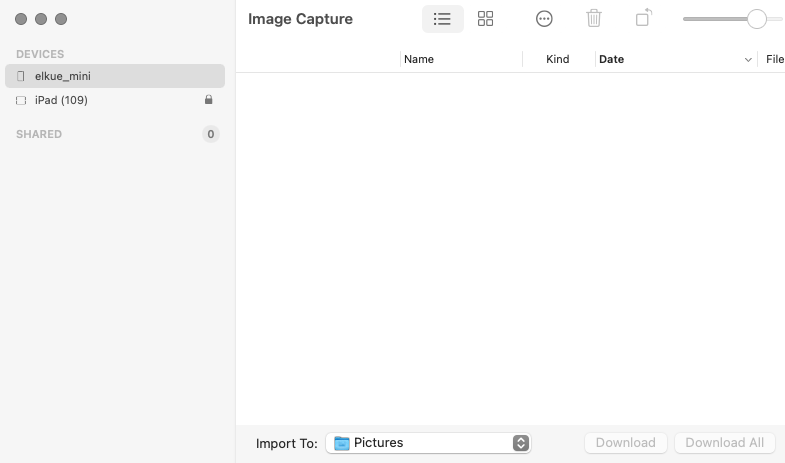This screenshot has width=785, height=463.
Task: Select the iPad (109) device
Action: click(61, 100)
